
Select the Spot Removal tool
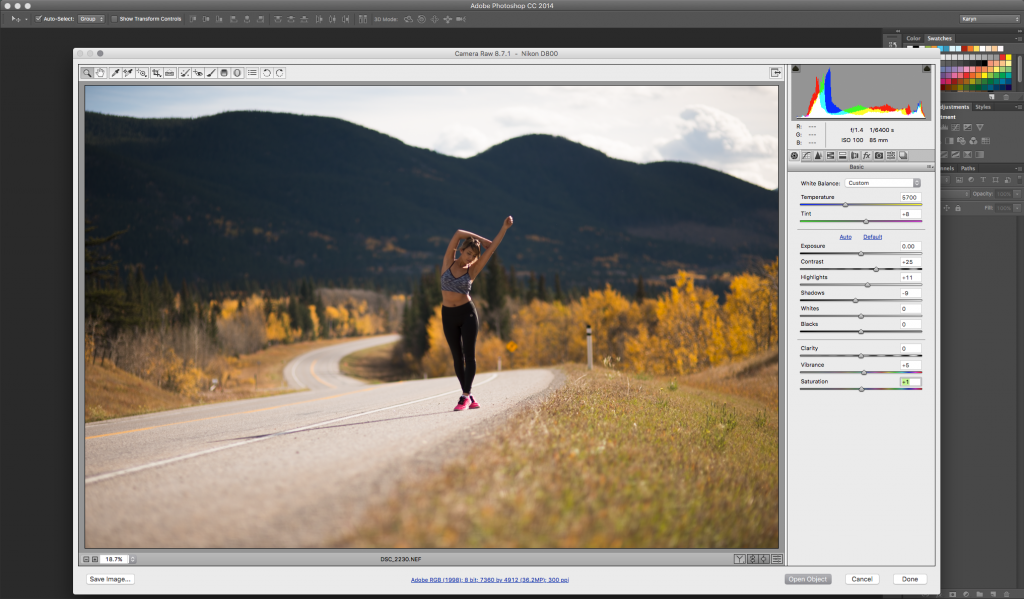click(x=185, y=73)
